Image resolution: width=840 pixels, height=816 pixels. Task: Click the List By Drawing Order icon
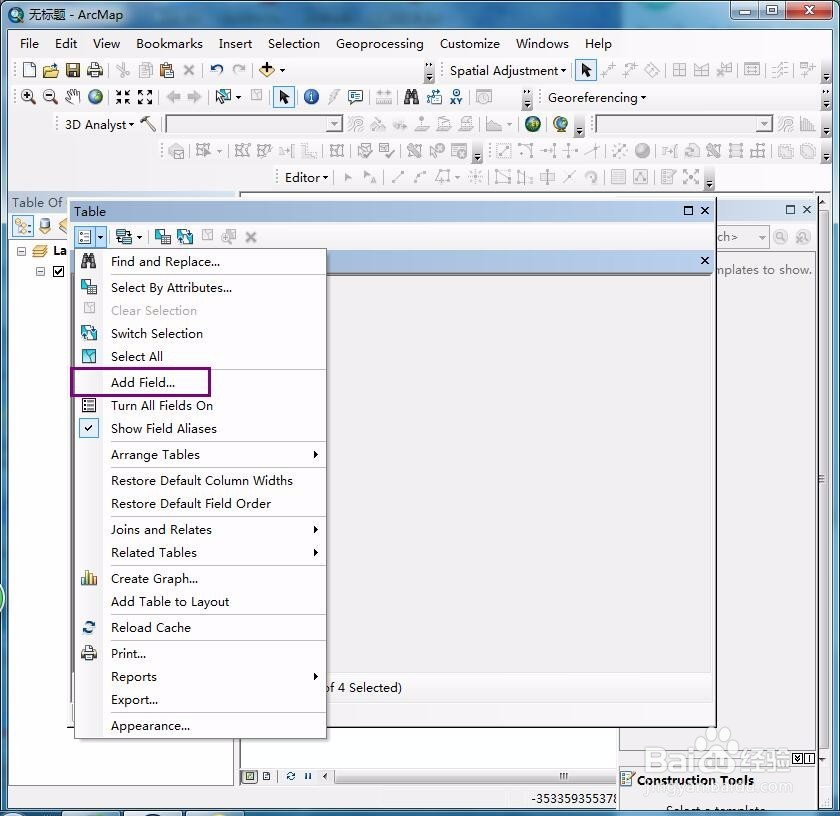pos(22,226)
